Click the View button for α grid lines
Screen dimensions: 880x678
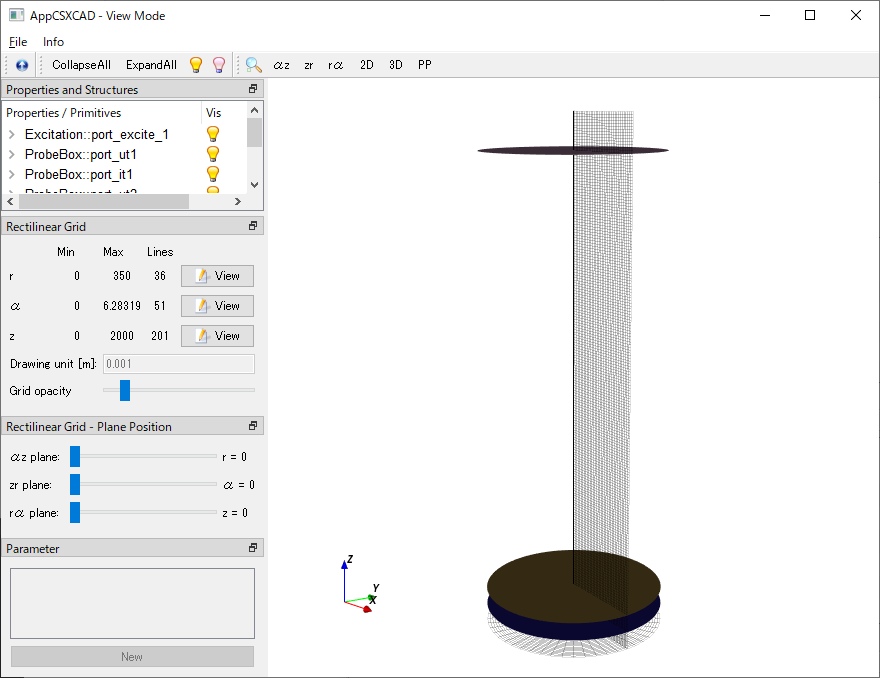click(217, 306)
